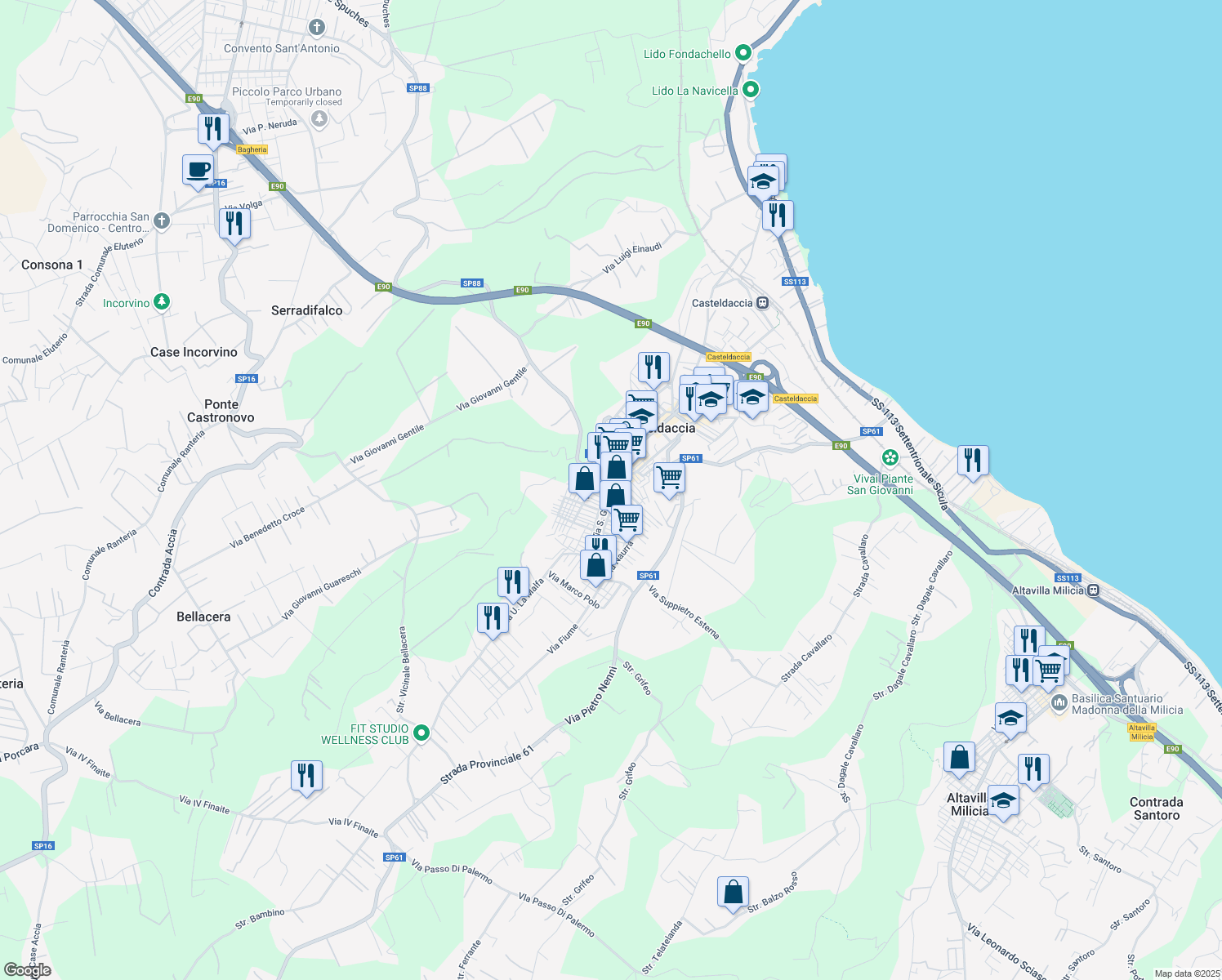Select the Incorvino park marker
Image resolution: width=1222 pixels, height=980 pixels.
coord(162,302)
